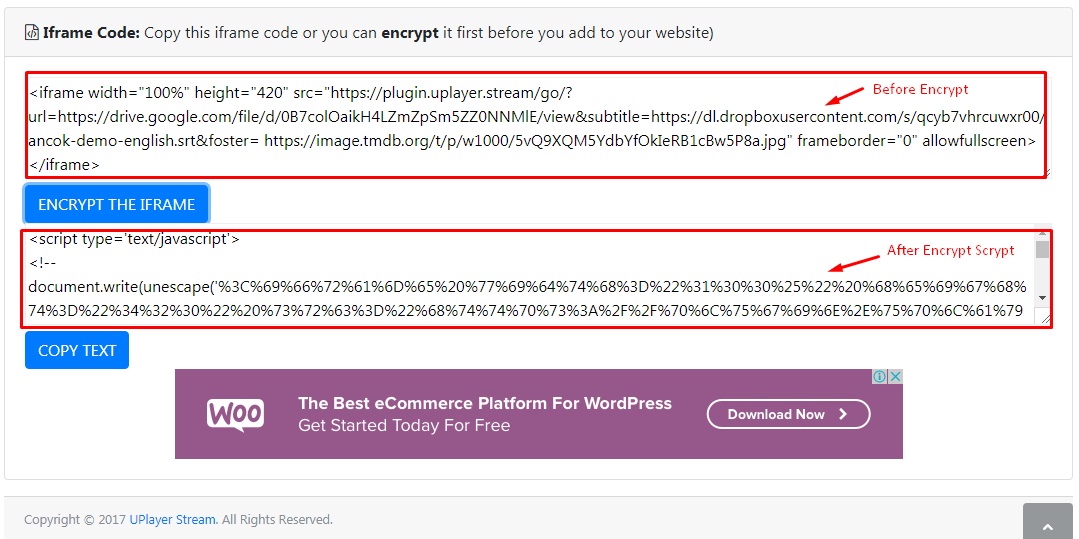The width and height of the screenshot is (1079, 539).
Task: Click the 'Get Started Today For Free' ad text
Action: (404, 426)
